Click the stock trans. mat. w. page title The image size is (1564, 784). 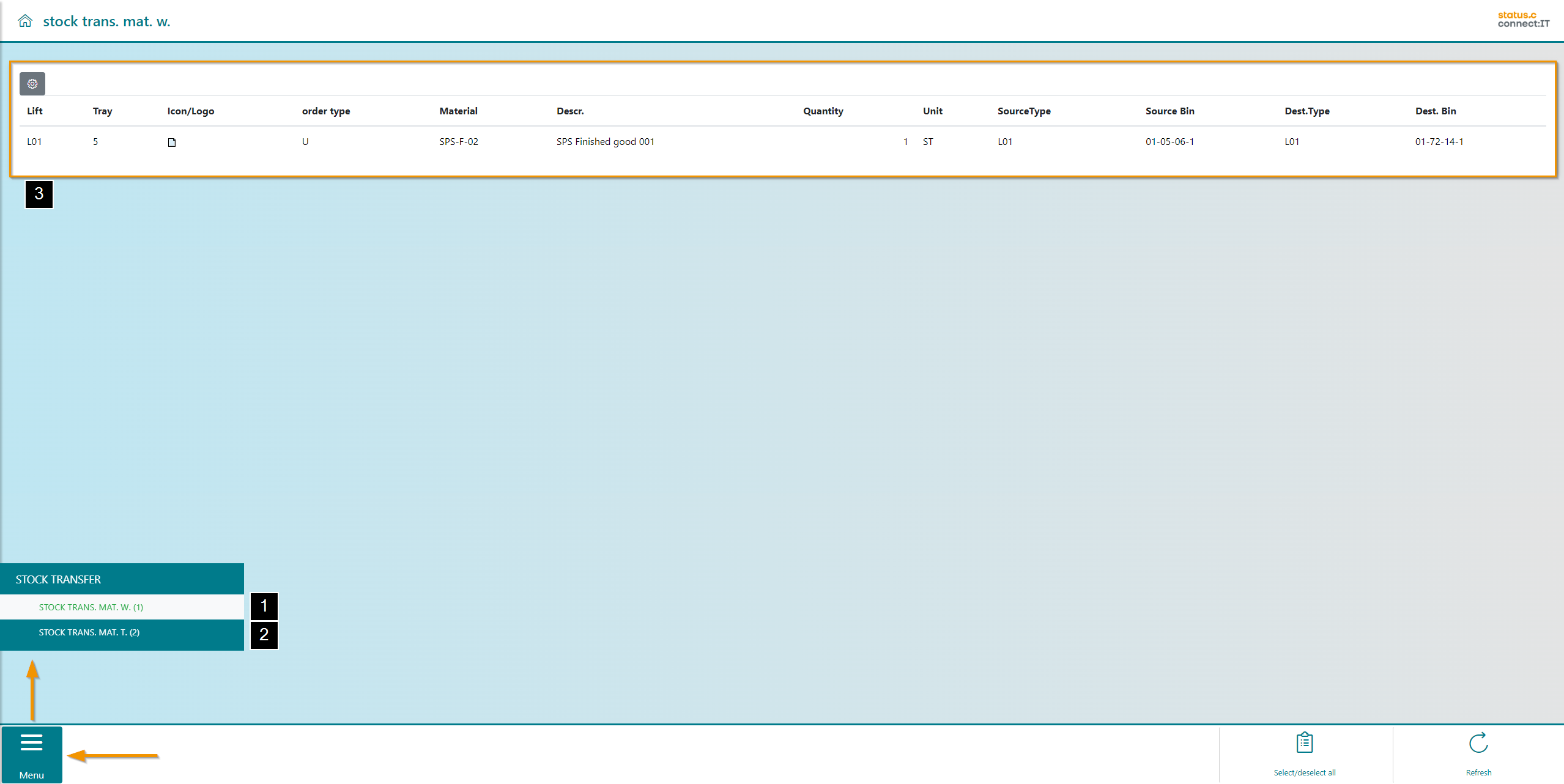(106, 21)
